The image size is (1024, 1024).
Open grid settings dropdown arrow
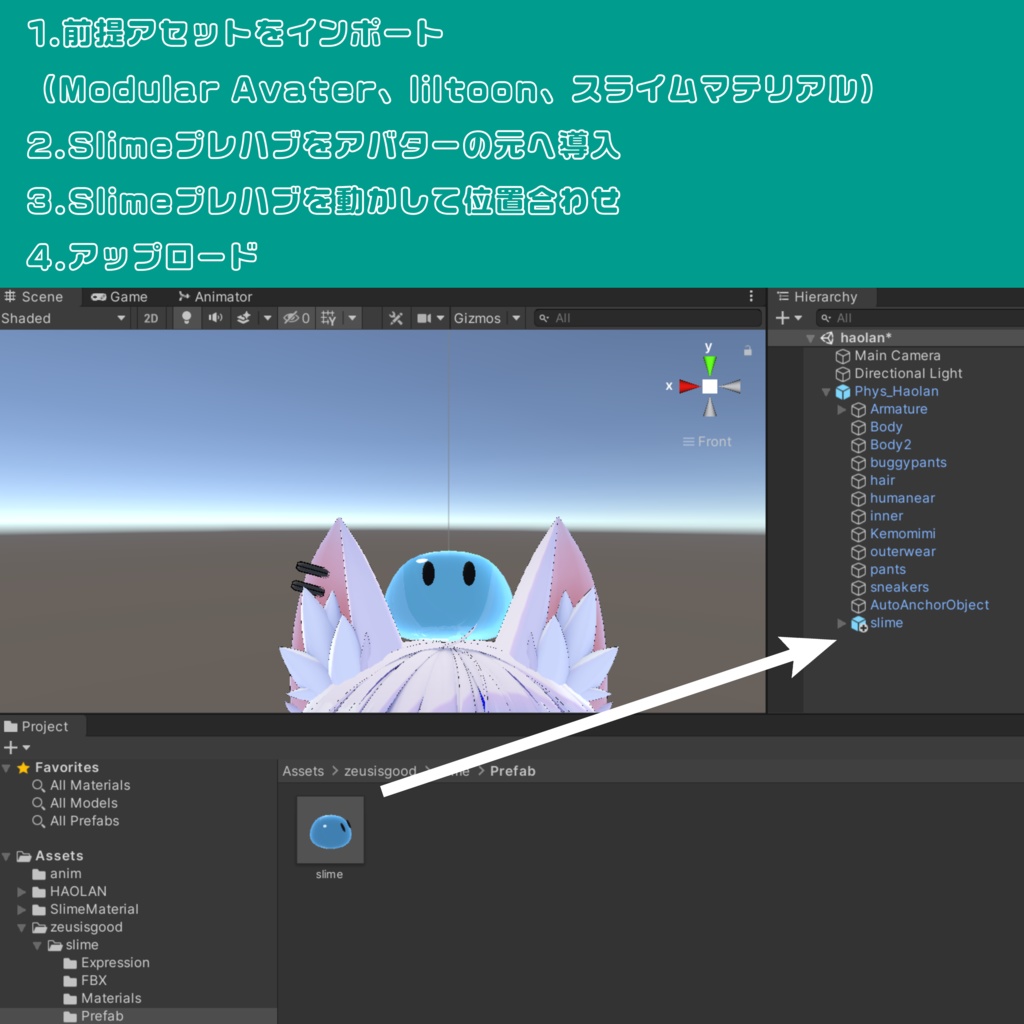point(352,318)
